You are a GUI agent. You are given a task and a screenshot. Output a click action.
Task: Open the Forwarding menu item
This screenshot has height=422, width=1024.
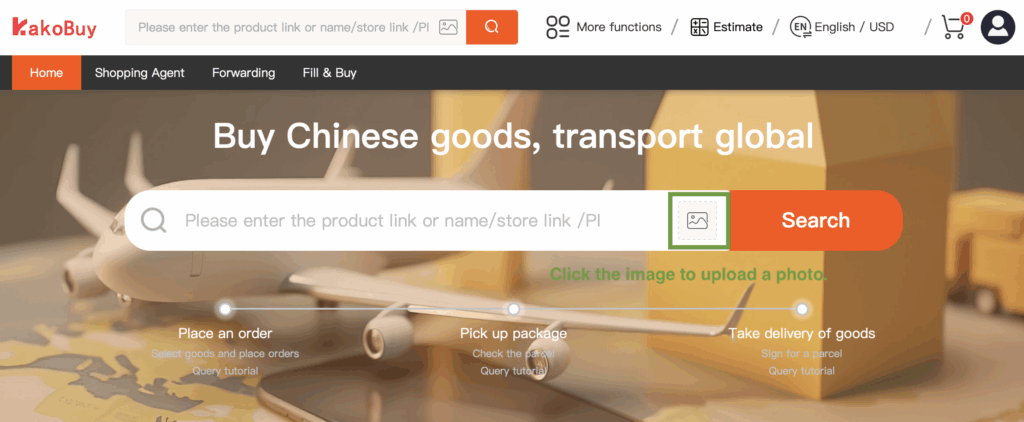(244, 73)
